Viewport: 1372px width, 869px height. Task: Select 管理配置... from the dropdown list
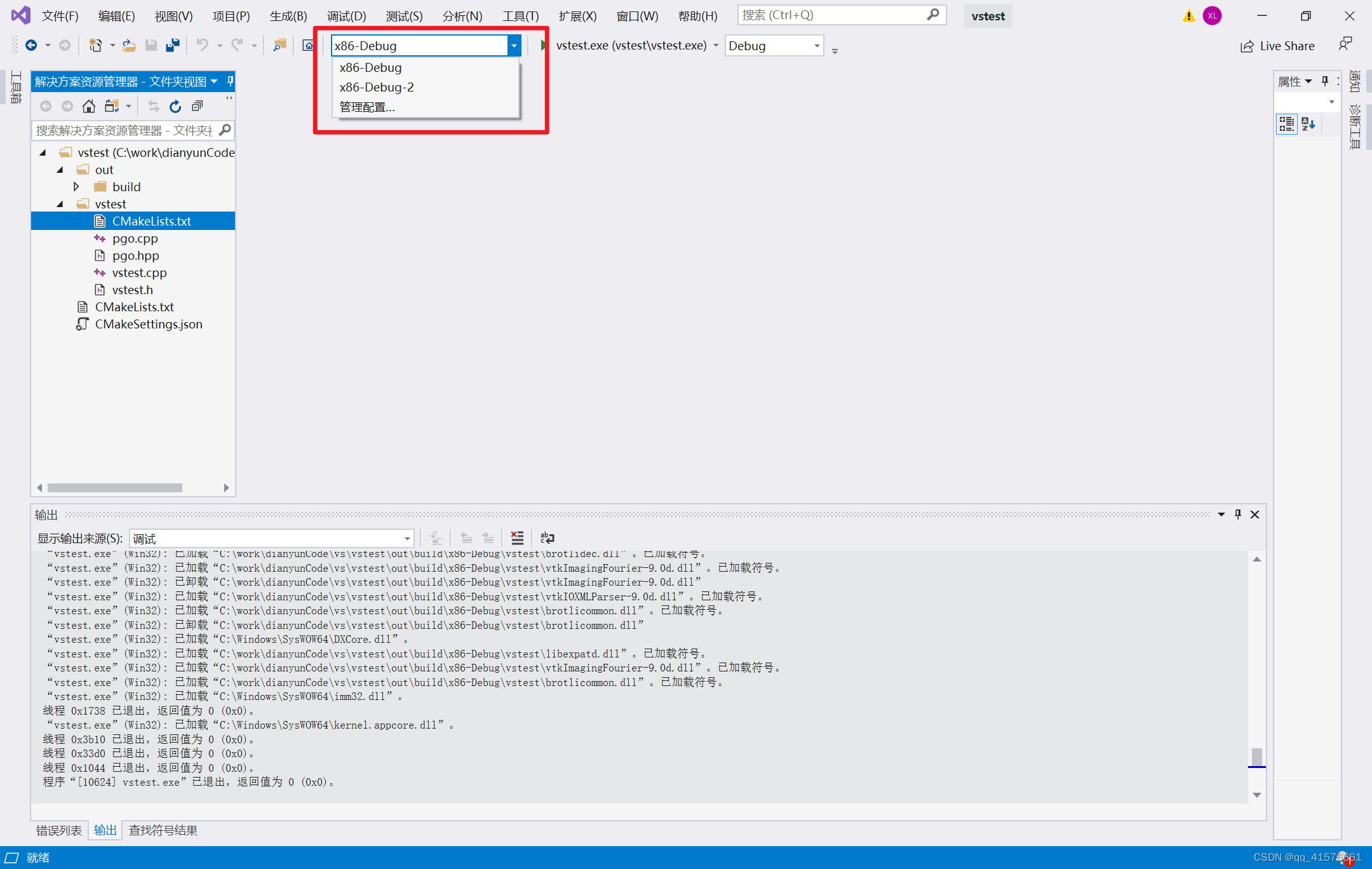[367, 107]
